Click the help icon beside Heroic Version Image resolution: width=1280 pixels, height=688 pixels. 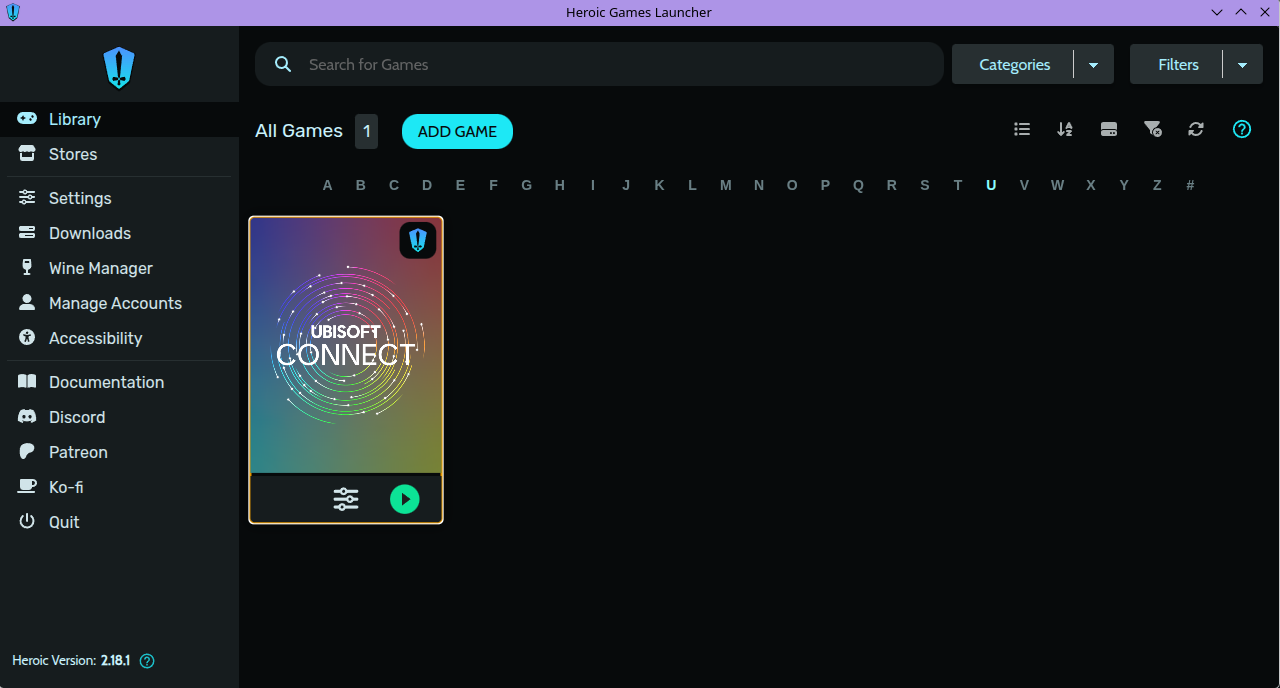(147, 661)
